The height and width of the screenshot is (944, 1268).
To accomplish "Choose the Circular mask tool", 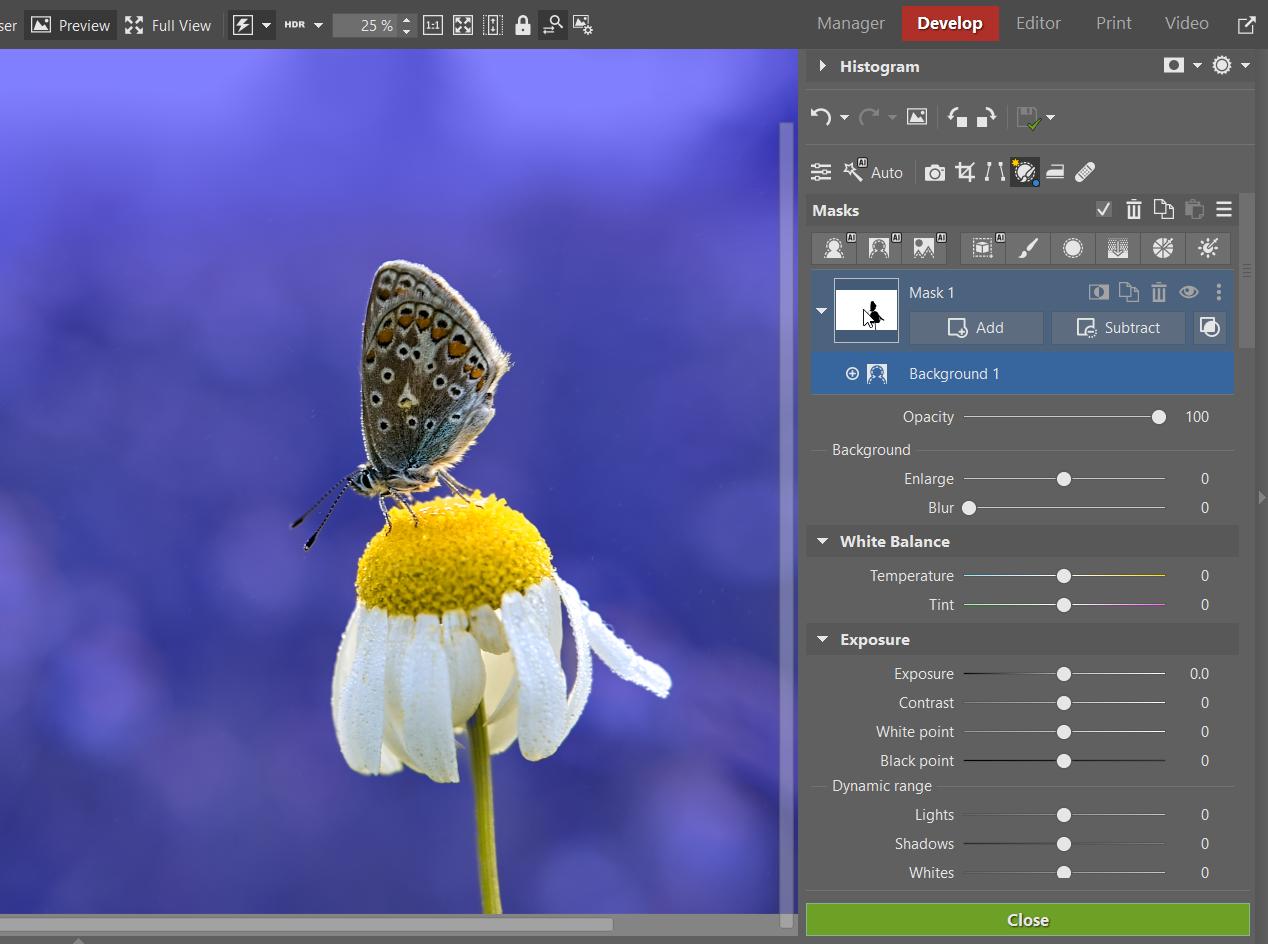I will click(x=1071, y=248).
